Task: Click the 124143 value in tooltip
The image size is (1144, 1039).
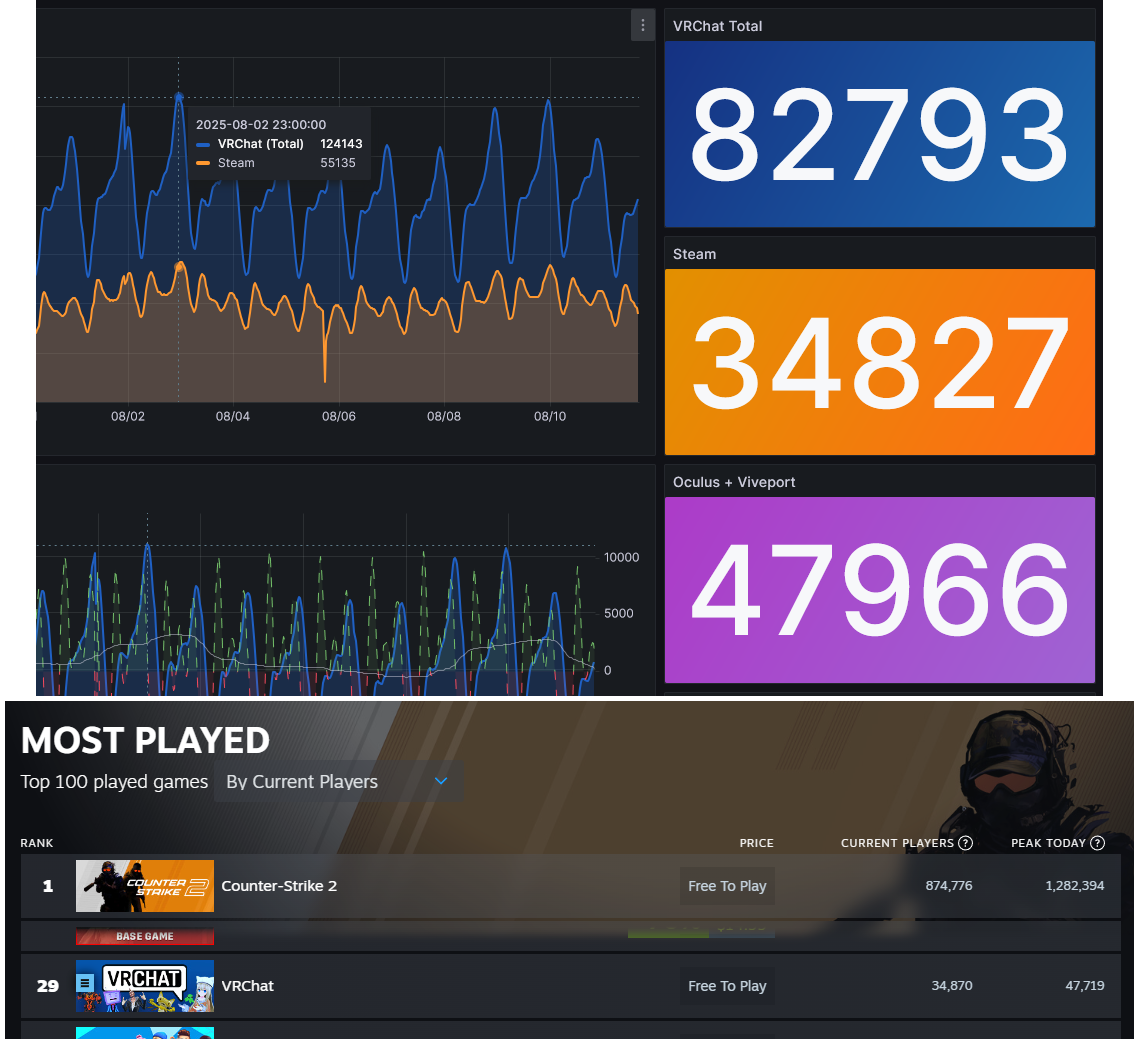Action: [341, 144]
